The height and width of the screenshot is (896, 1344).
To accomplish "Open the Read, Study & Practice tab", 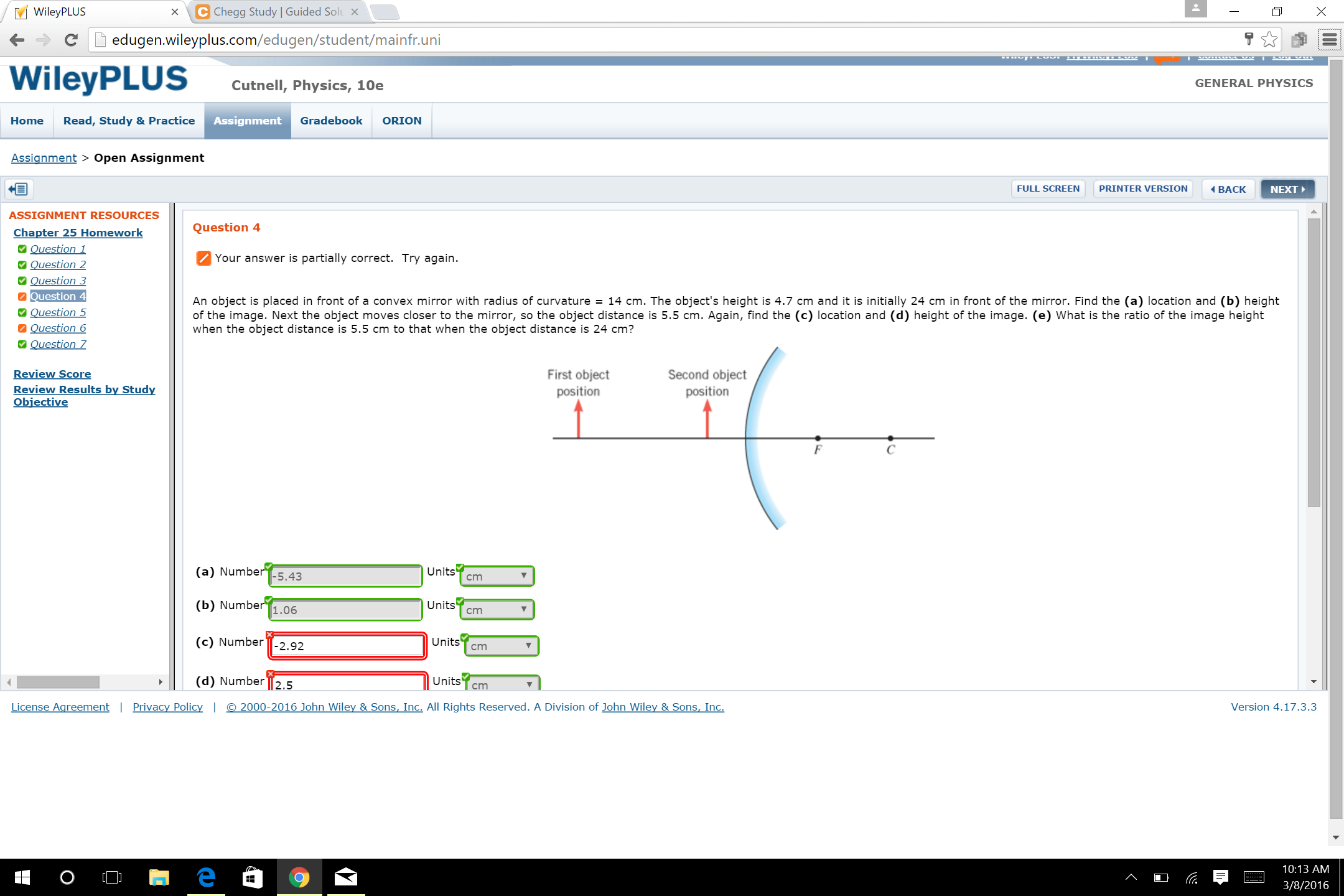I will pos(129,121).
